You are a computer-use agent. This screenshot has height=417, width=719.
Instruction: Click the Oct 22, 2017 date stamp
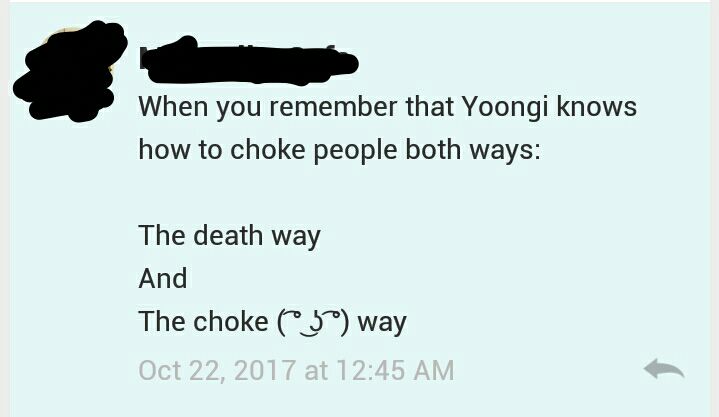tap(217, 370)
